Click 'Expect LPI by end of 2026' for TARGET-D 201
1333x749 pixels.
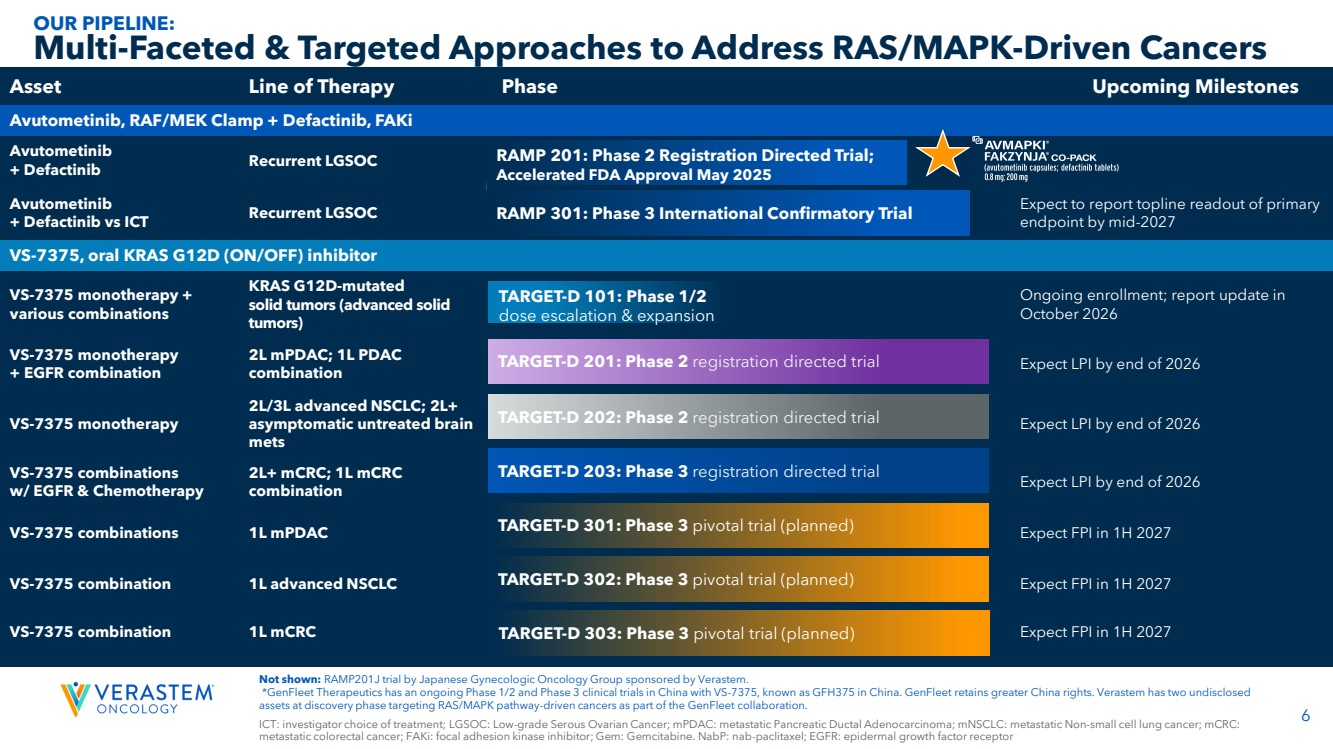pos(1110,364)
